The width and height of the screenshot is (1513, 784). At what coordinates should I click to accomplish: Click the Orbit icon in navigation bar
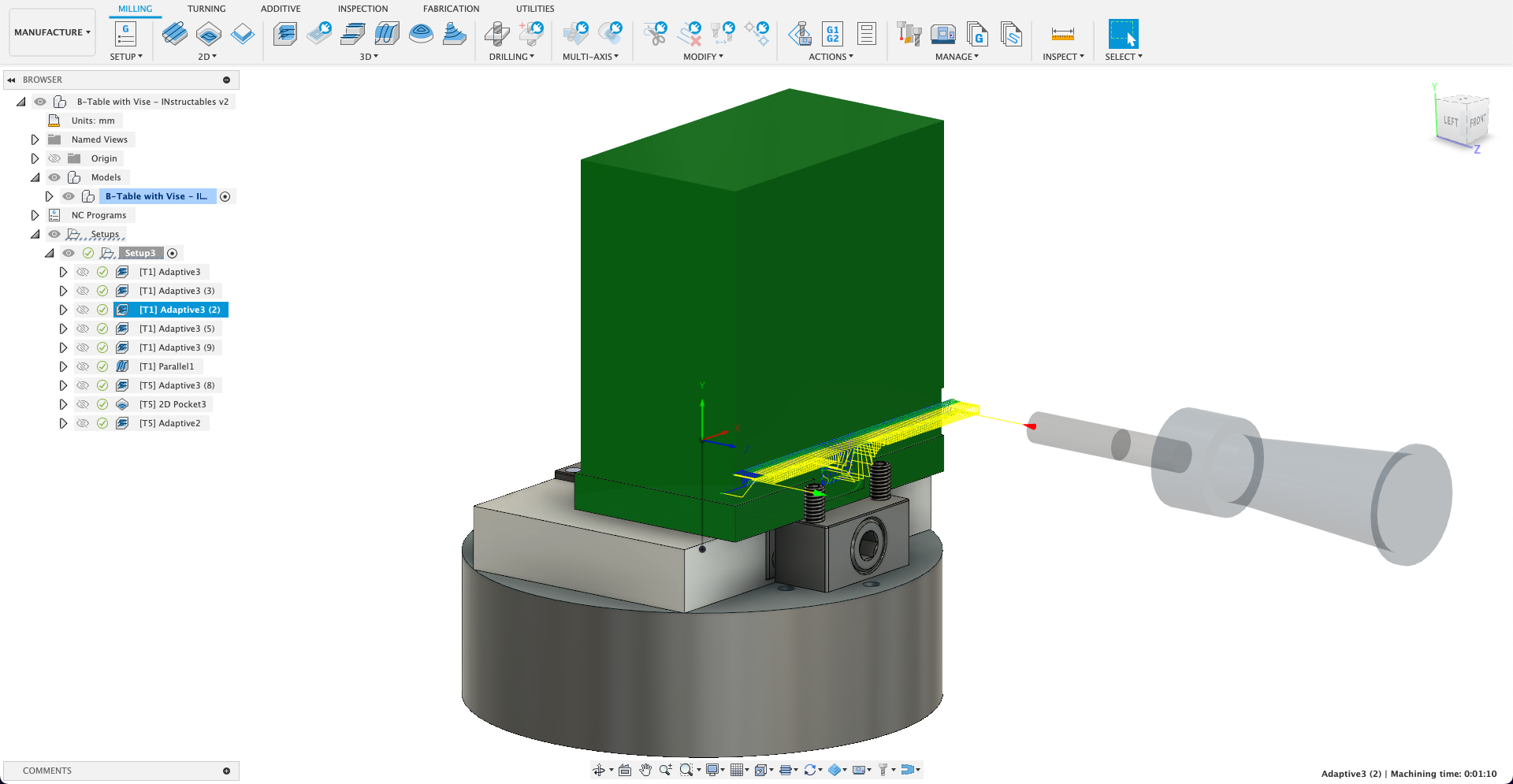coord(599,770)
